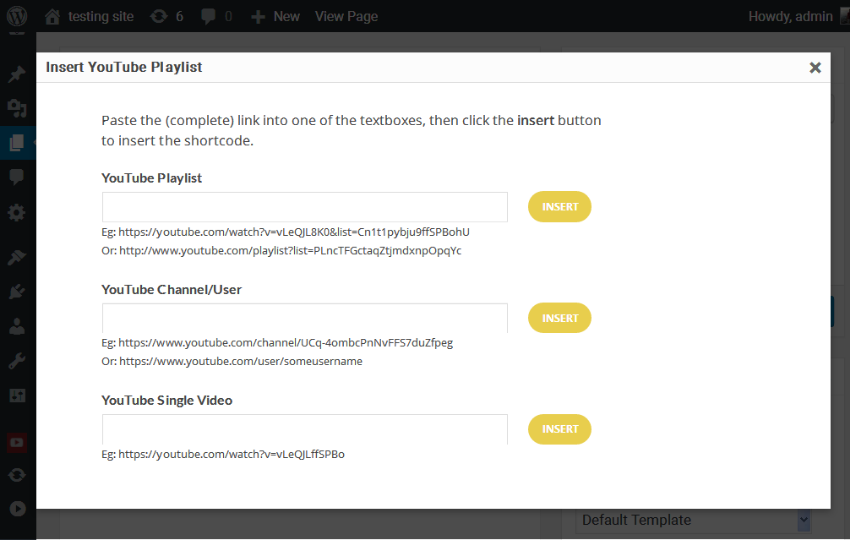Open the WordPress logo menu
Image resolution: width=850 pixels, height=540 pixels.
pyautogui.click(x=17, y=16)
